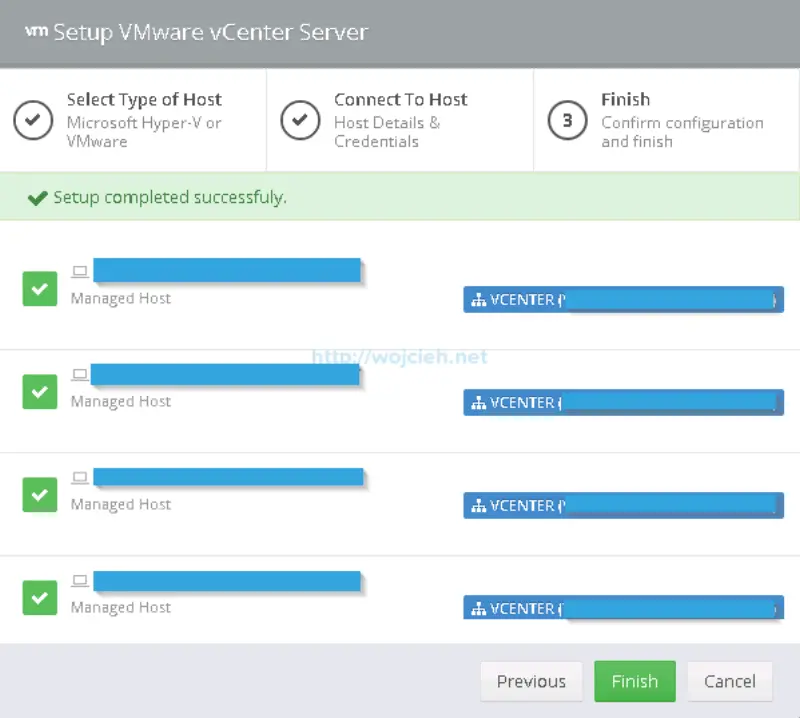This screenshot has height=718, width=800.
Task: Click the hostname field of the first Managed Host
Action: 225,270
